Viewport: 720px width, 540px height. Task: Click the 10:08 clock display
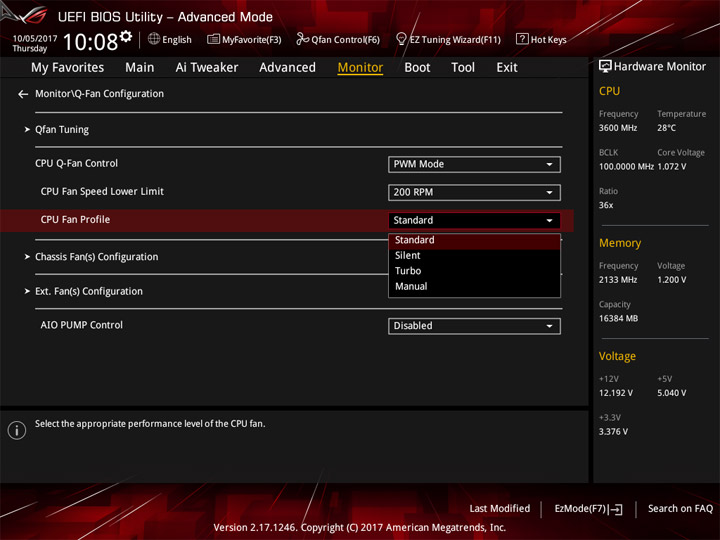[x=90, y=42]
